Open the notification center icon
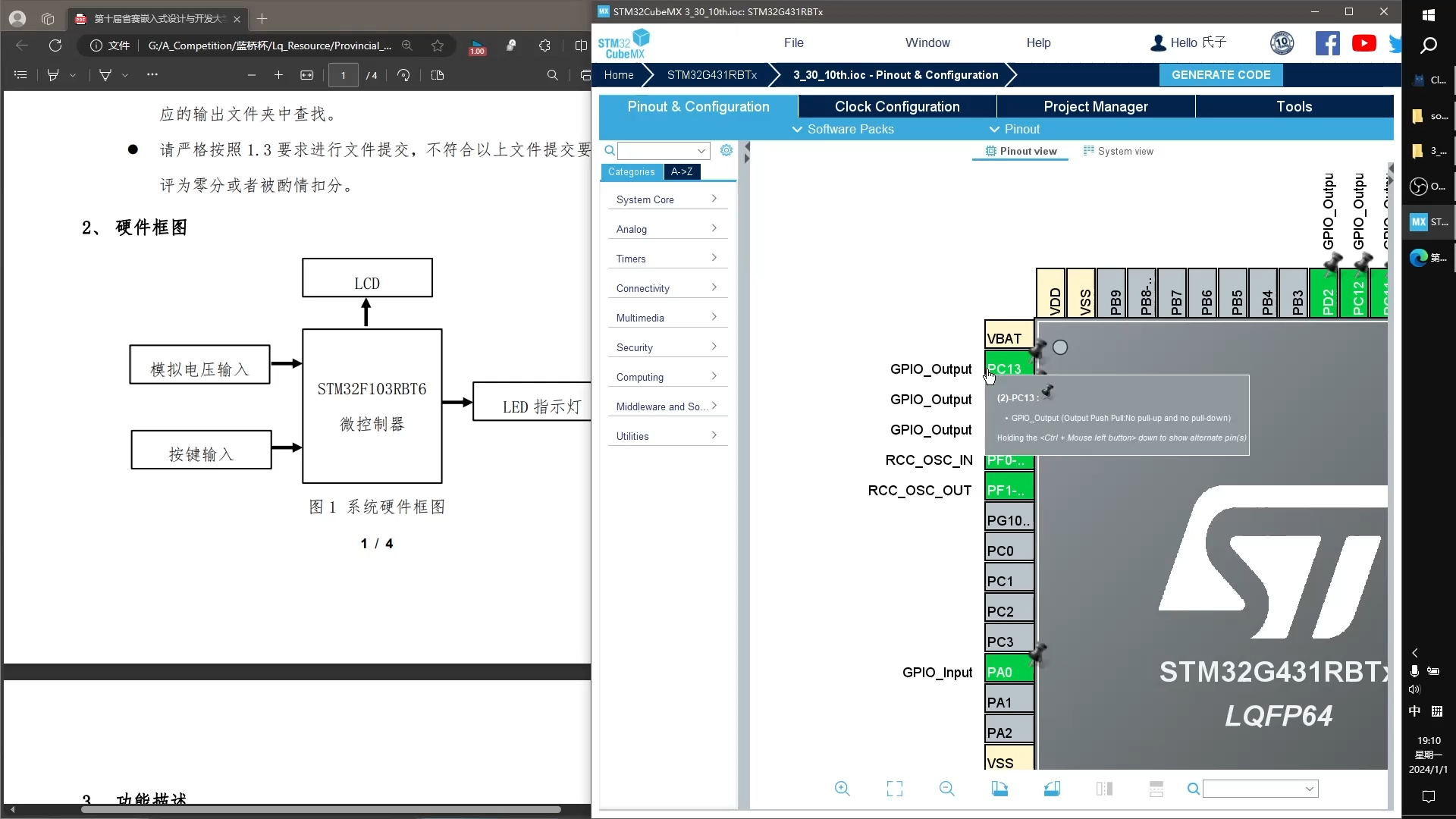1456x819 pixels. (1429, 796)
